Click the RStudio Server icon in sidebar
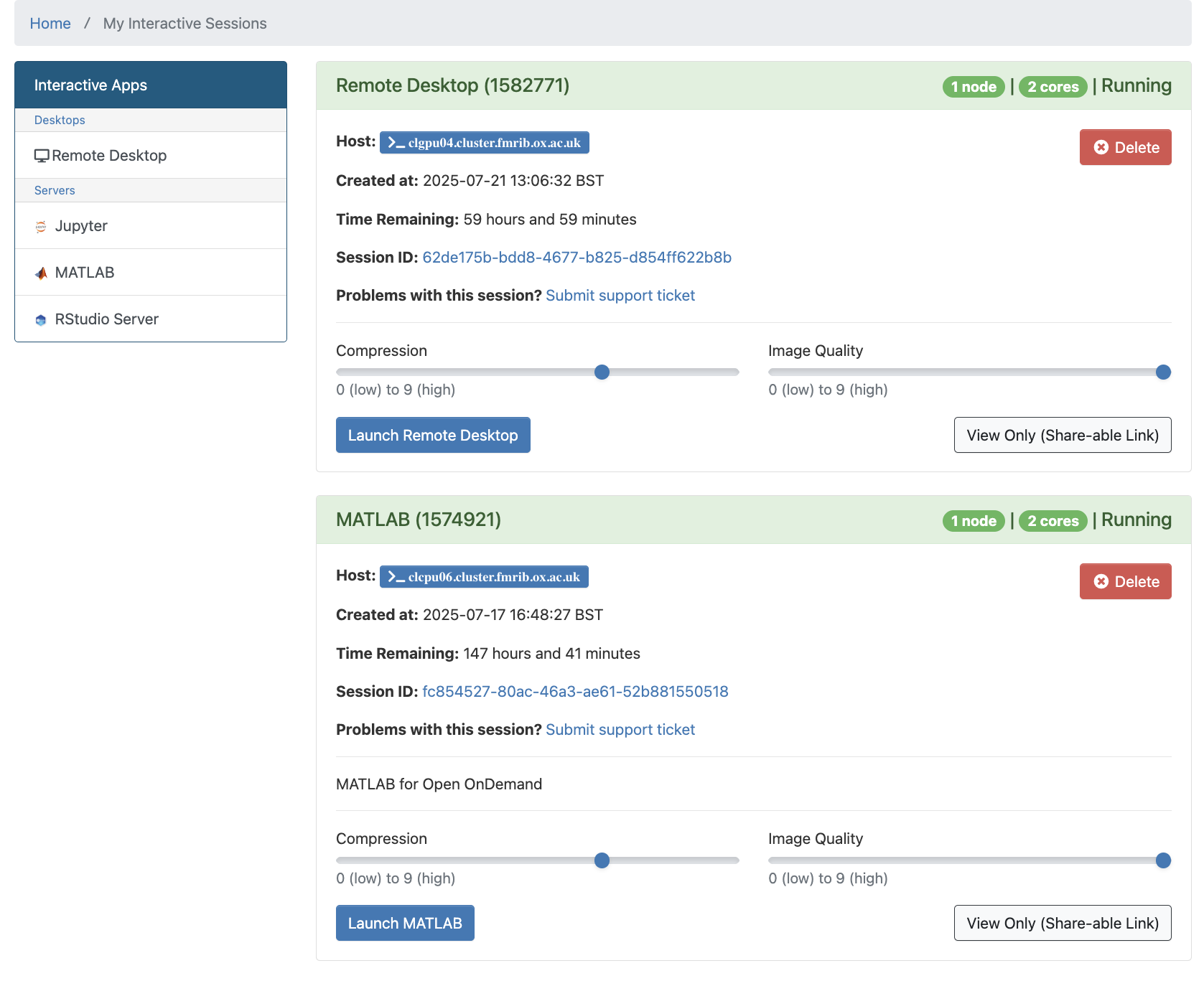Viewport: 1204px width, 981px height. pyautogui.click(x=41, y=320)
